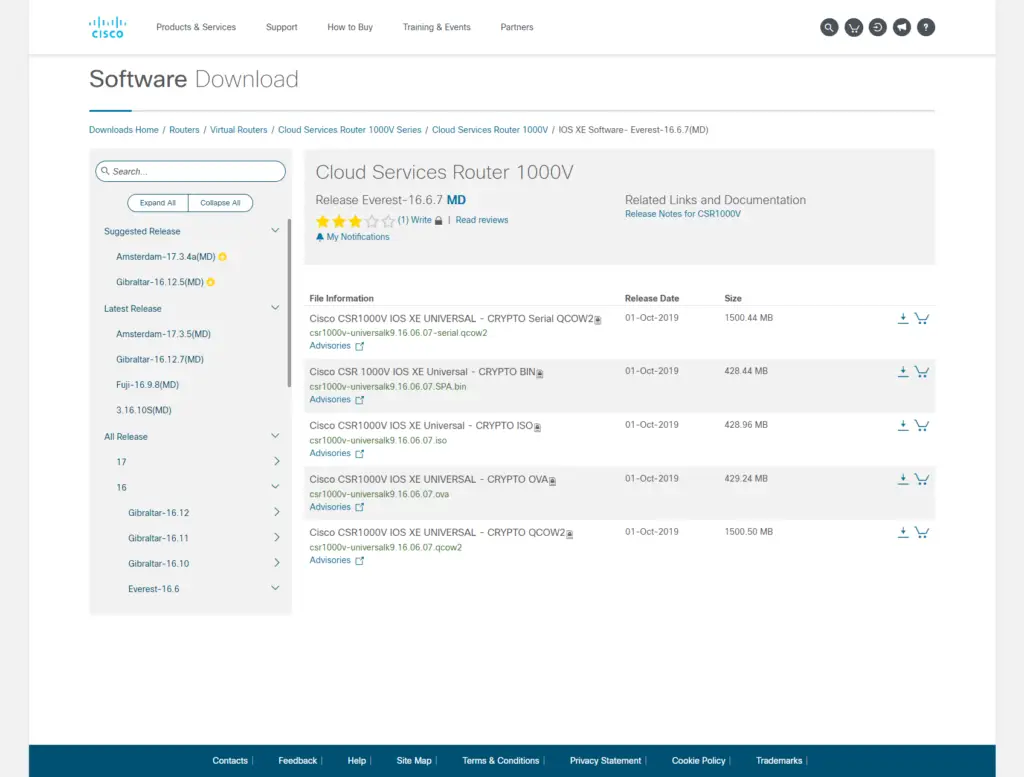This screenshot has height=777, width=1024.
Task: Open the search icon in header
Action: [829, 27]
